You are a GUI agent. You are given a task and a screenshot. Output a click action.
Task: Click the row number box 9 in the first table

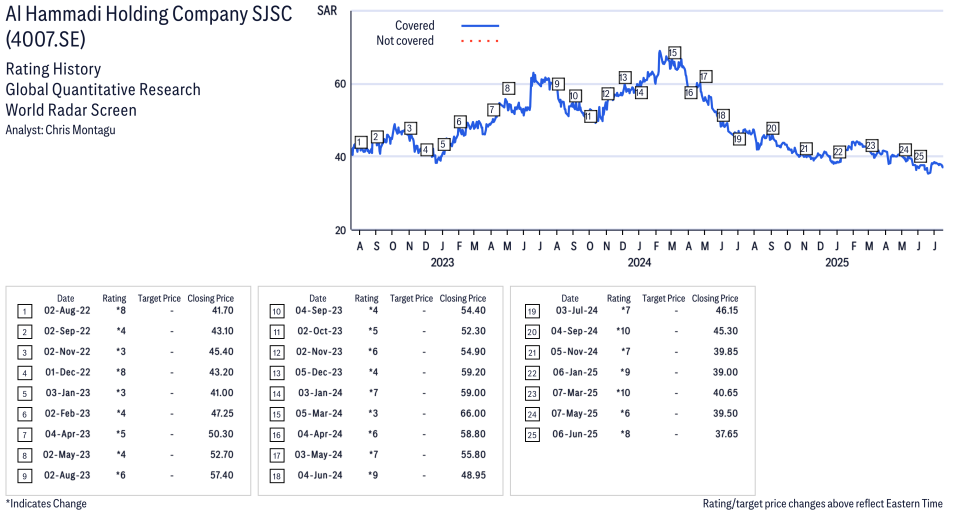click(24, 476)
